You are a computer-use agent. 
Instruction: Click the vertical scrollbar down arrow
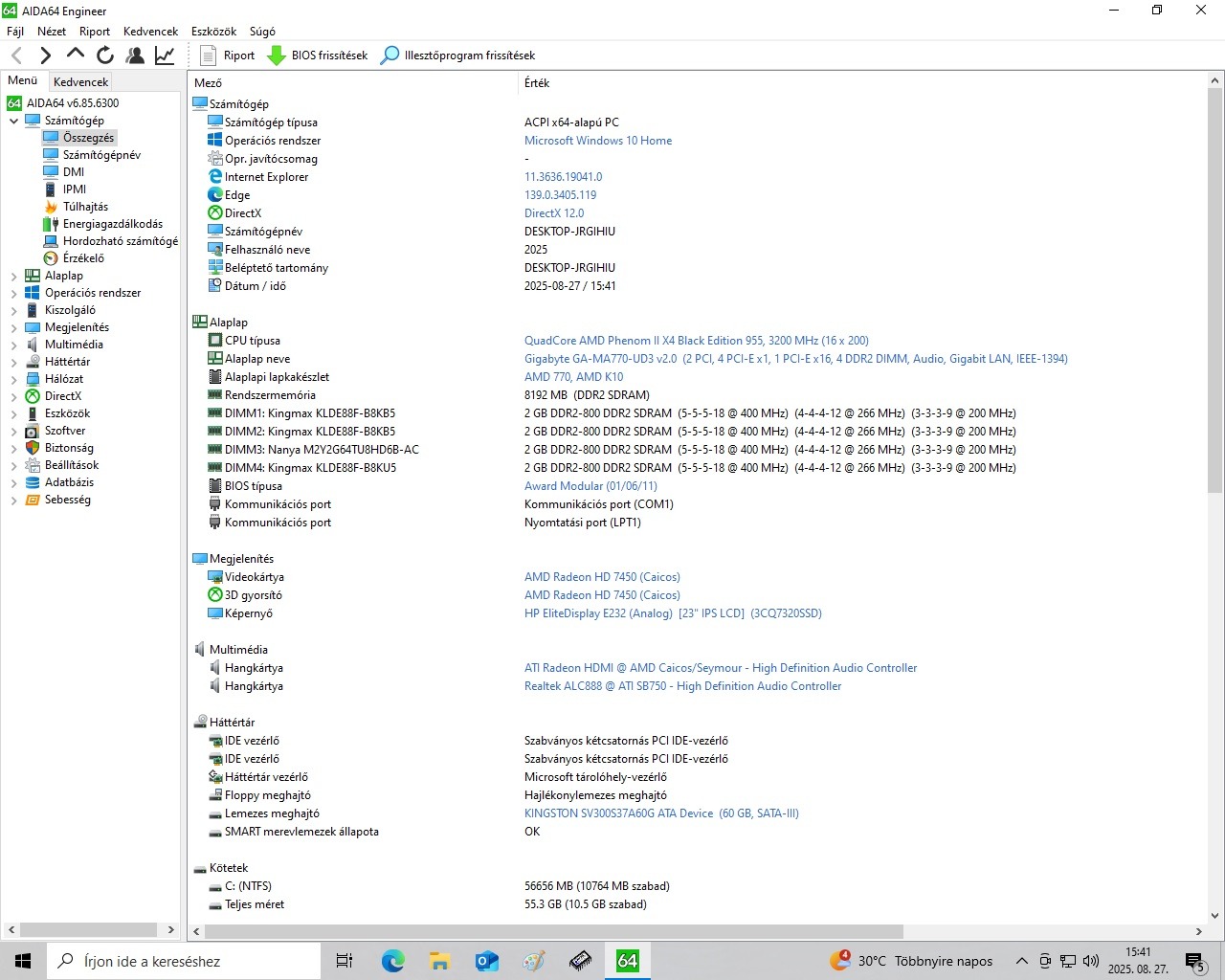click(1215, 915)
